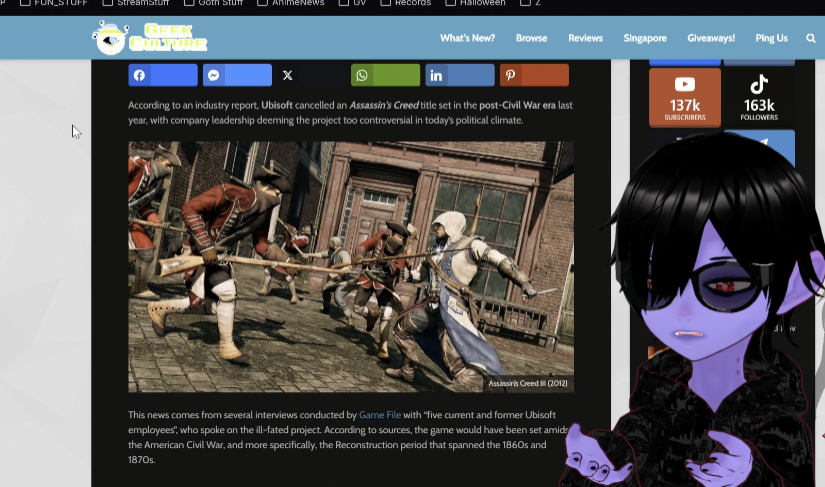This screenshot has height=487, width=825.
Task: Share article on Pinterest
Action: [534, 75]
